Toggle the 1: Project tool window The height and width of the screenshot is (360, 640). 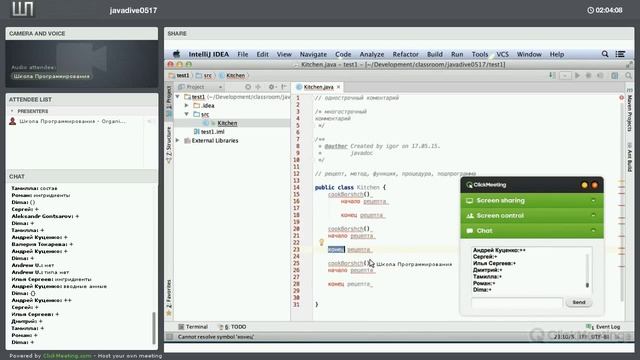tap(169, 101)
